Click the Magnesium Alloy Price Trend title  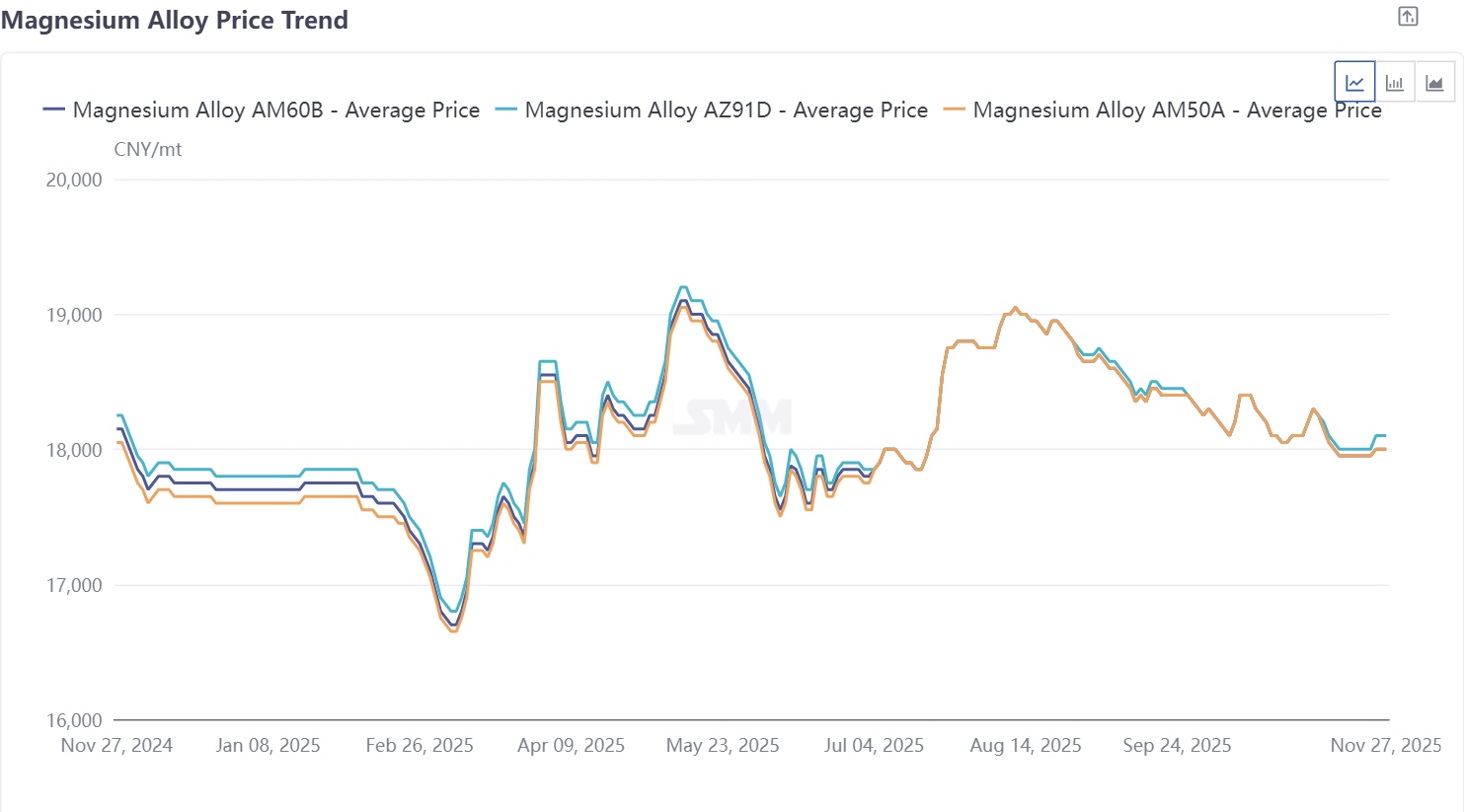[x=175, y=20]
